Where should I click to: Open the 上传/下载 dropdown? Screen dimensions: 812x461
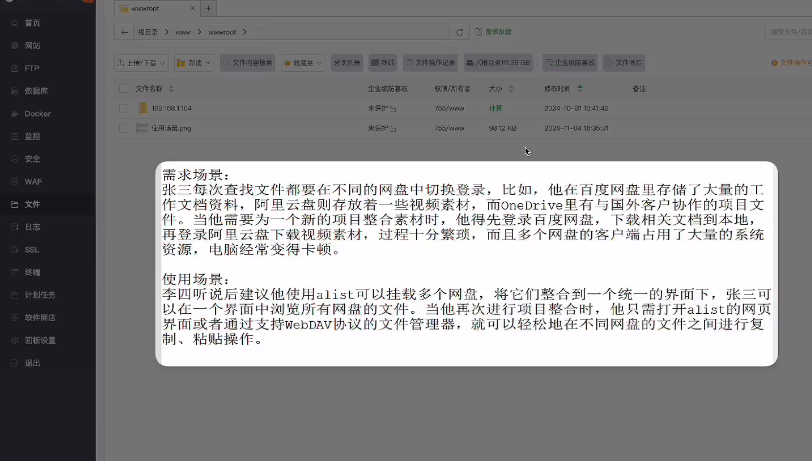[141, 63]
